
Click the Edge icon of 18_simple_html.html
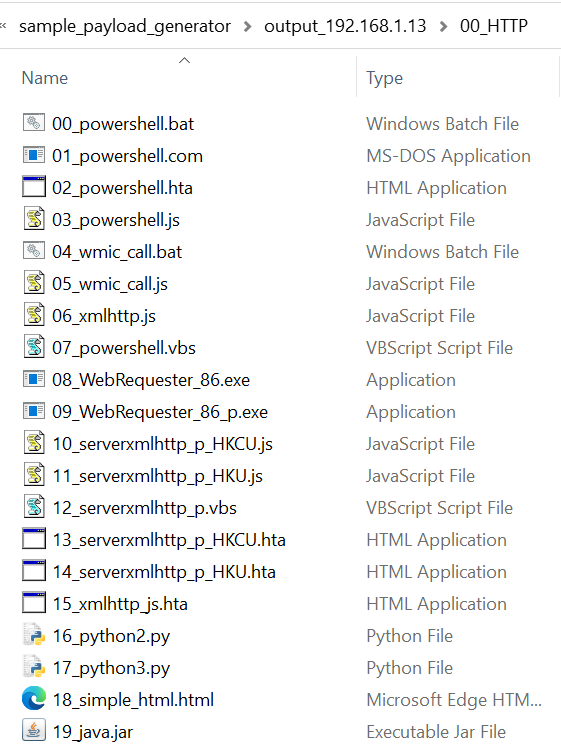tap(34, 699)
